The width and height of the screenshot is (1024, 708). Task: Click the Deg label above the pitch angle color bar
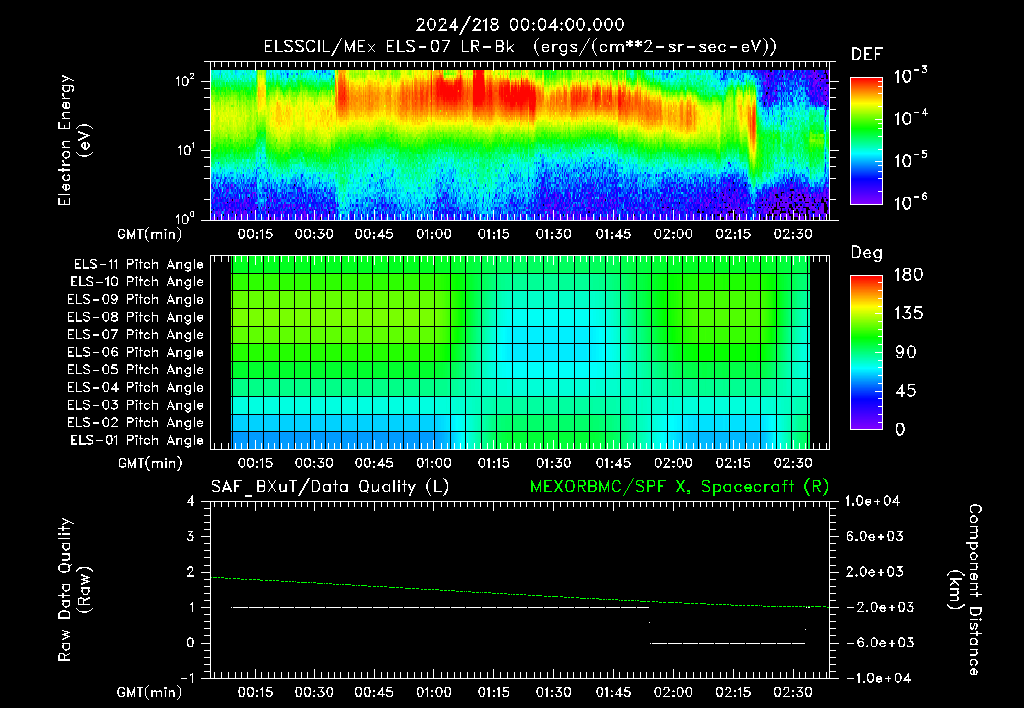coord(866,253)
